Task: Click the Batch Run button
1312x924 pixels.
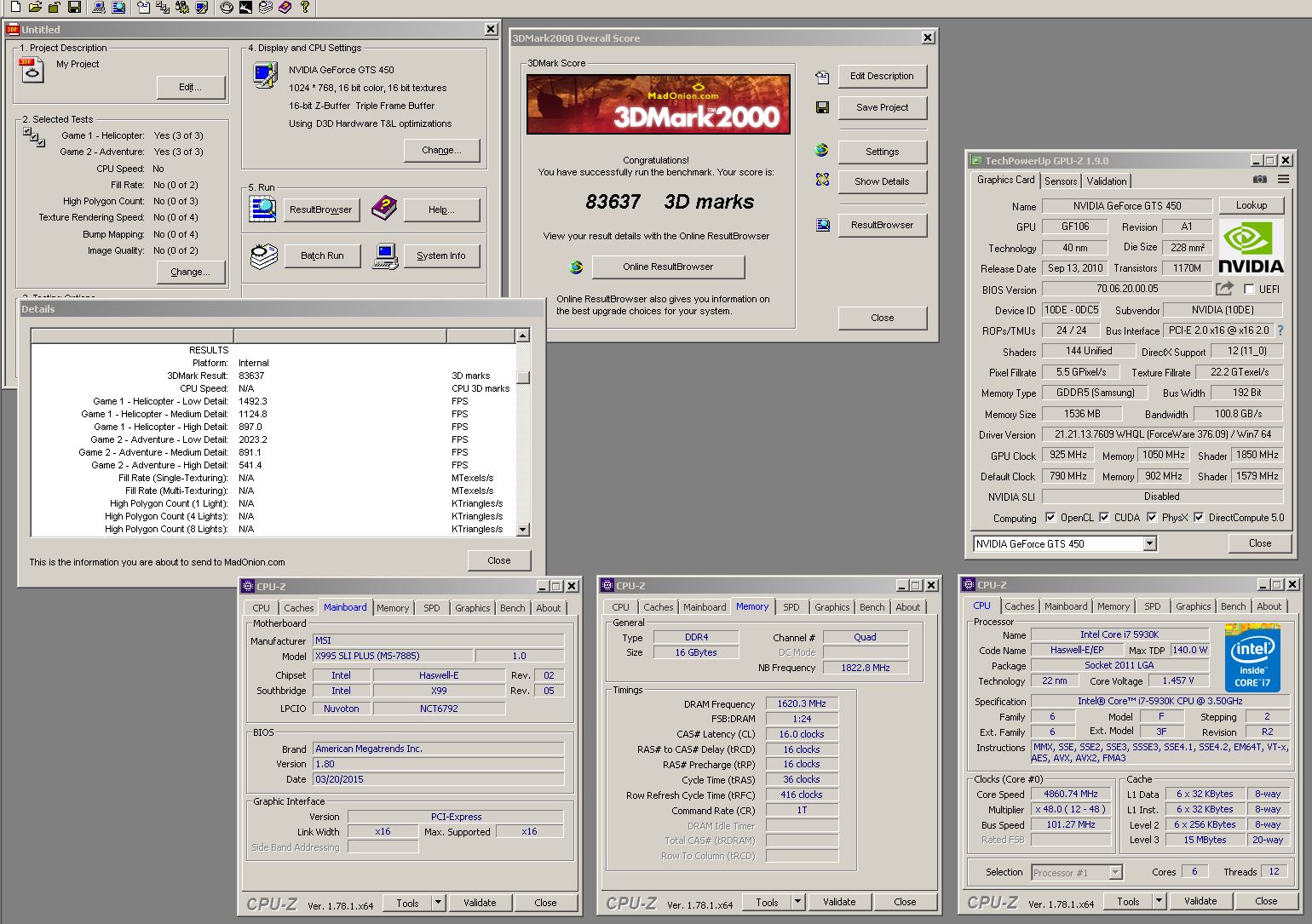Action: coord(322,255)
